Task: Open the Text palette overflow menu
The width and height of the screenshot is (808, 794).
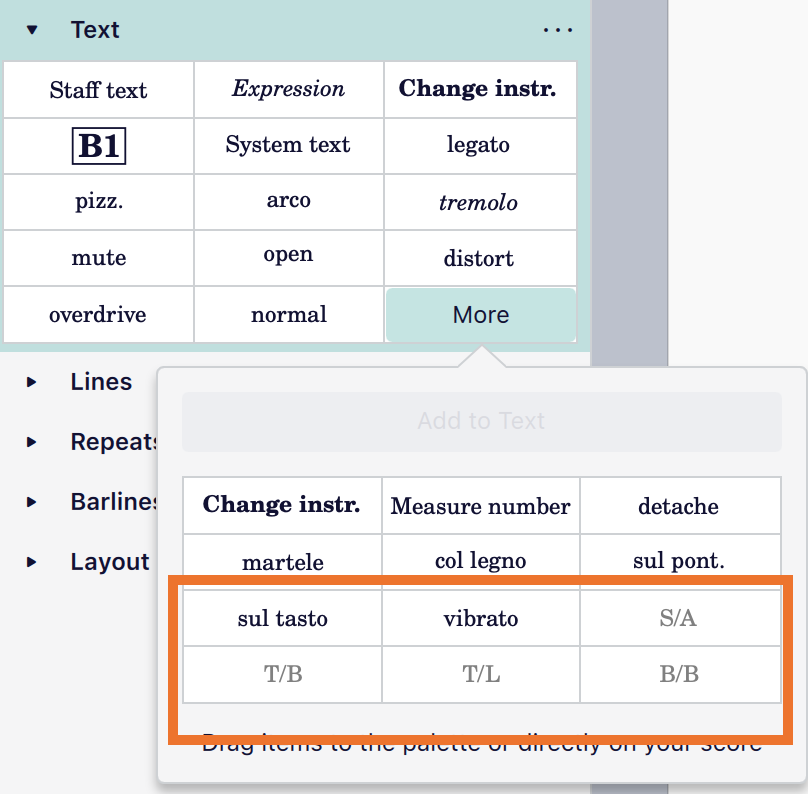Action: 558,29
